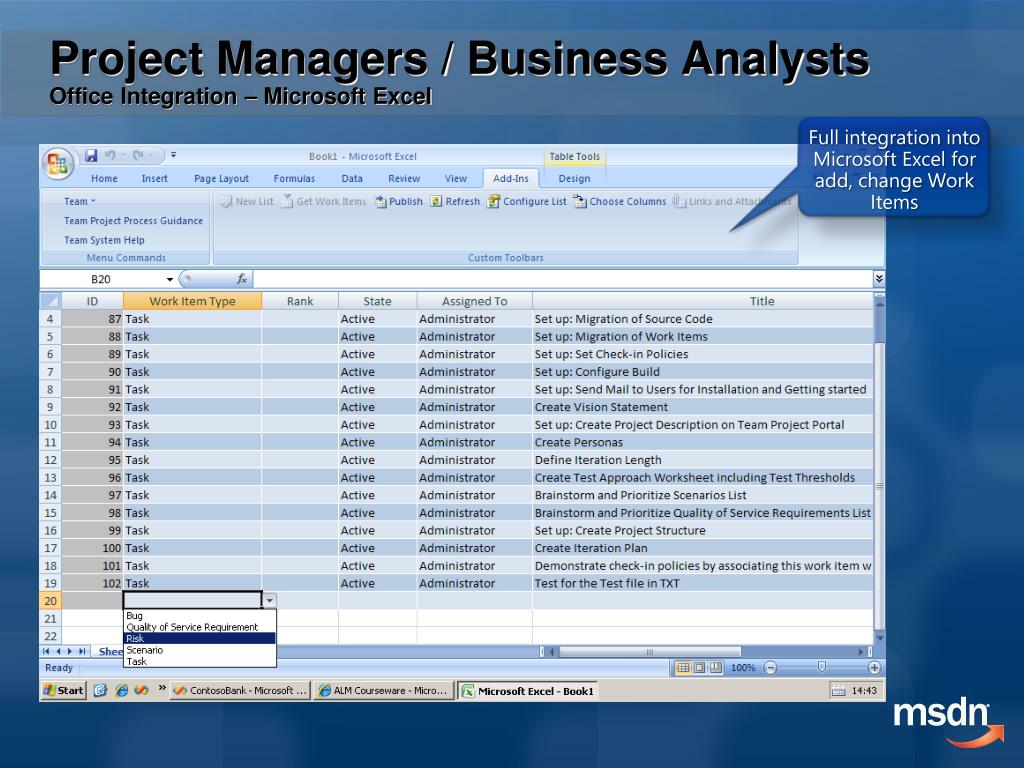1024x768 pixels.
Task: Pick Task from the dropdown list
Action: pyautogui.click(x=199, y=662)
